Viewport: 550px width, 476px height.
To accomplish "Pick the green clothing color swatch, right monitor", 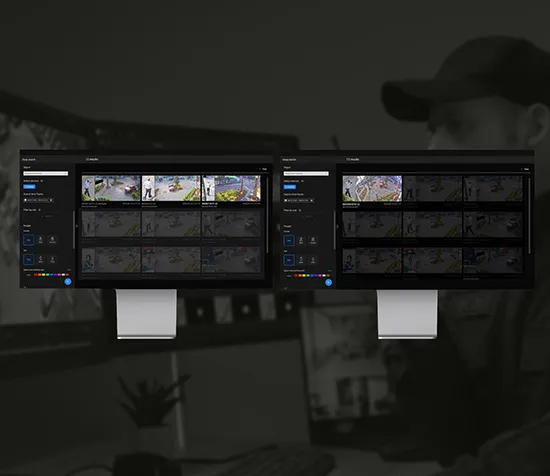I will (308, 275).
